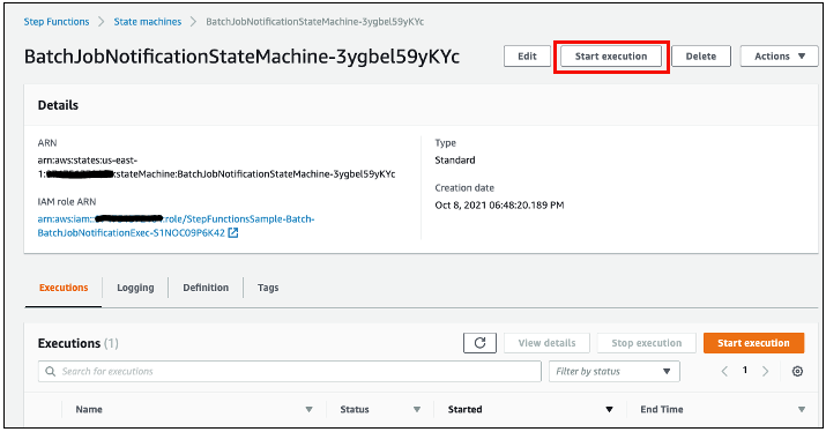Click the search magnifier in executions search
The image size is (827, 433).
pyautogui.click(x=50, y=371)
